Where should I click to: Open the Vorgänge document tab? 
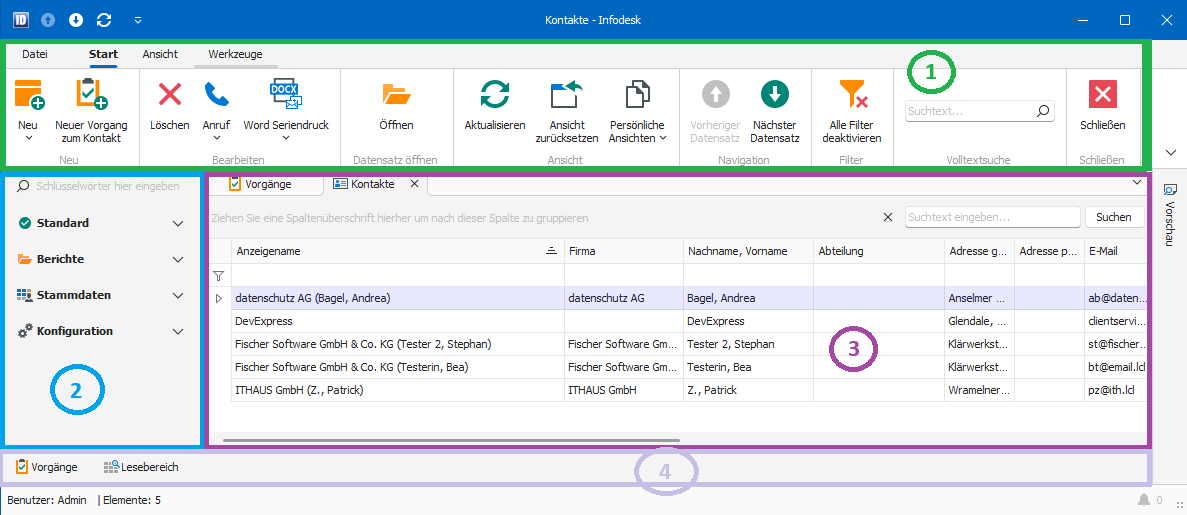[x=262, y=184]
